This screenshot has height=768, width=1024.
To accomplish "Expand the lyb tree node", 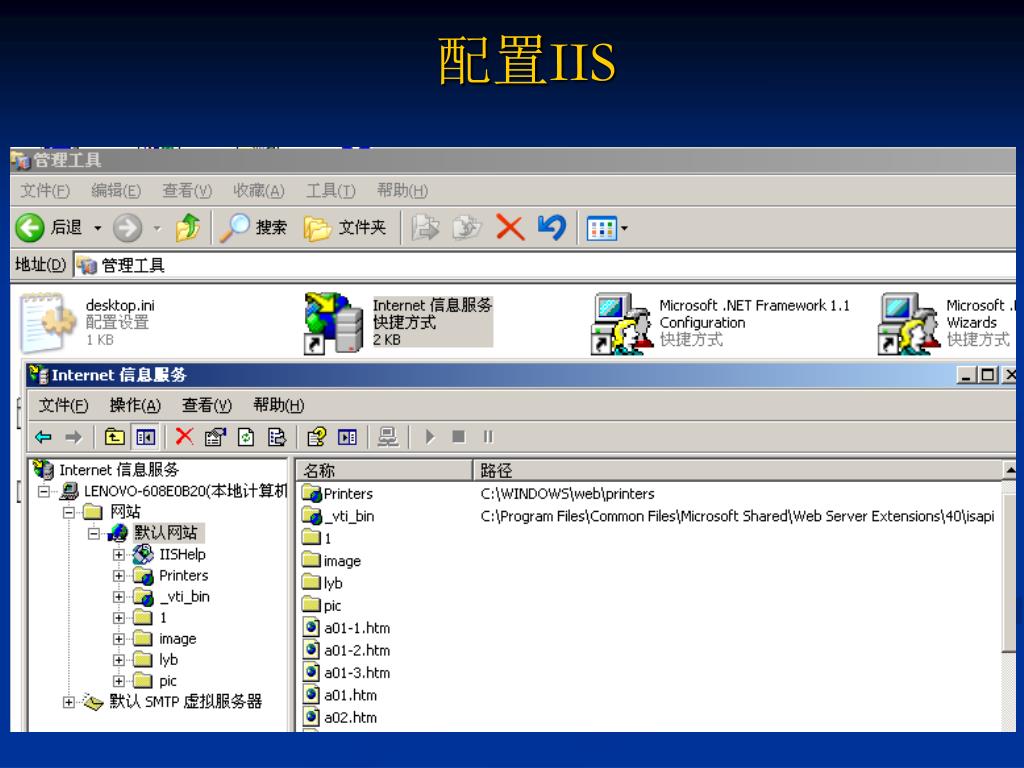I will 119,660.
